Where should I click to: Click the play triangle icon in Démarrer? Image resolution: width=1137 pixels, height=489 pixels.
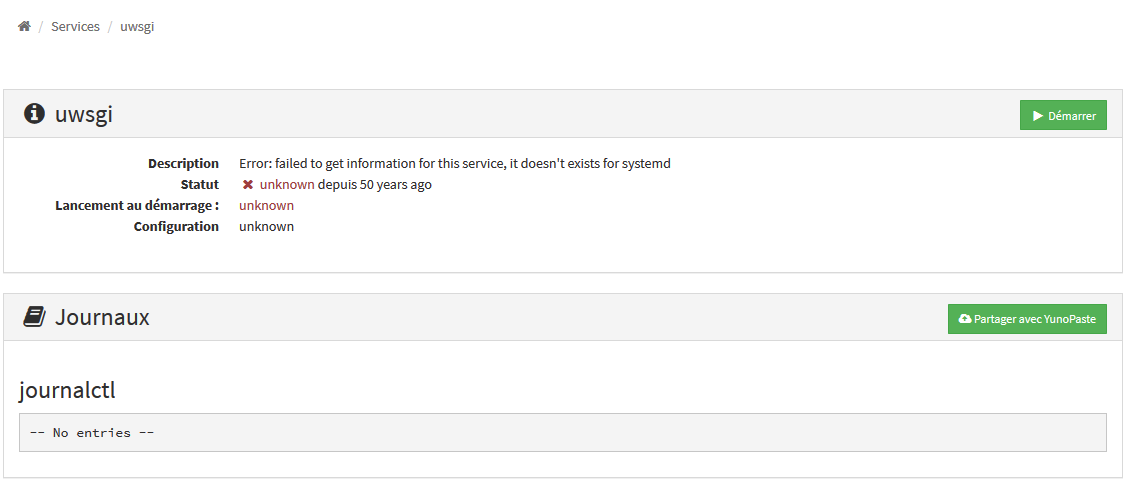[1038, 116]
